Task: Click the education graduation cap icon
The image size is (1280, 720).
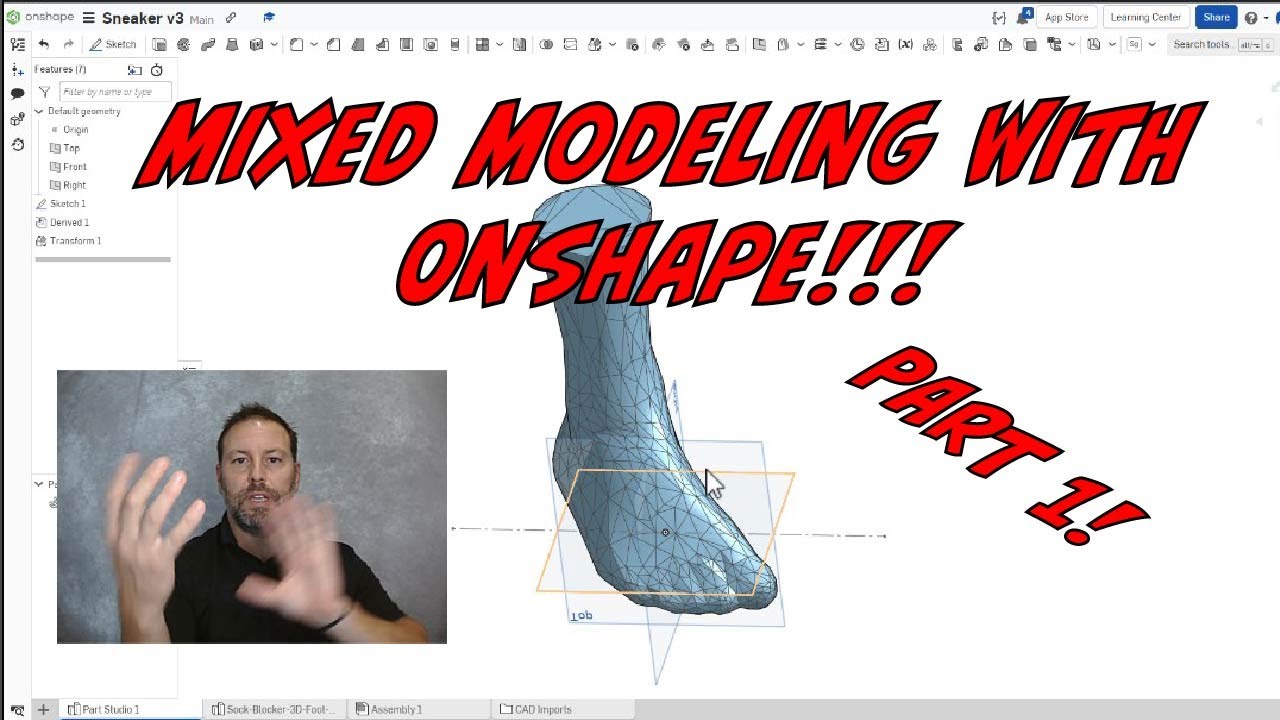Action: pyautogui.click(x=270, y=17)
